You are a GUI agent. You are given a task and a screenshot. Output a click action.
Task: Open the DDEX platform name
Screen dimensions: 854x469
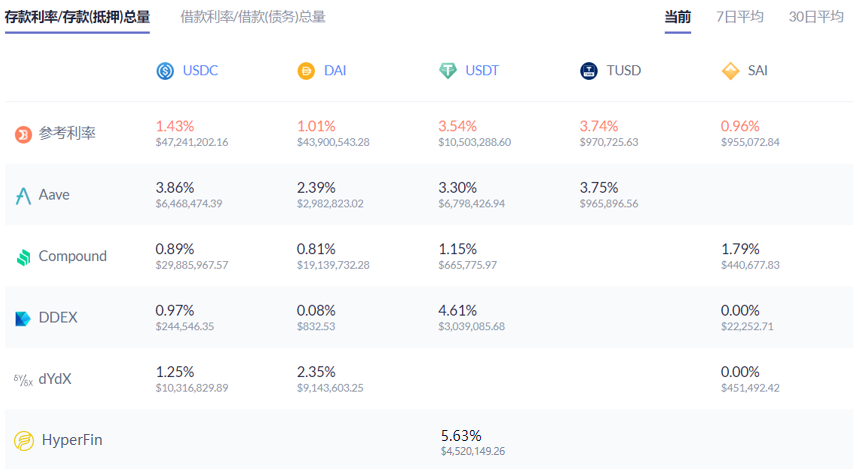point(58,318)
